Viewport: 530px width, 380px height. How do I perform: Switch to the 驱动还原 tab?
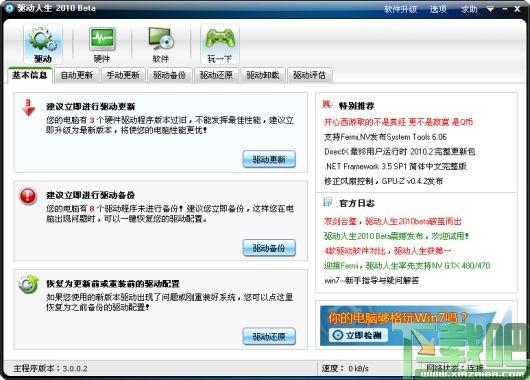[216, 75]
